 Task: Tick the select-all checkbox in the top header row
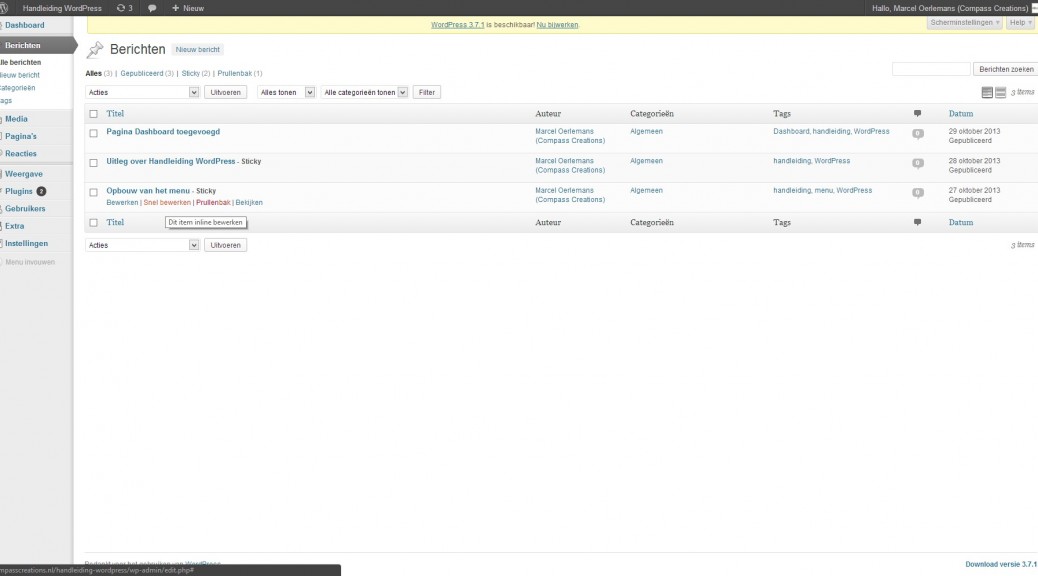pyautogui.click(x=93, y=114)
